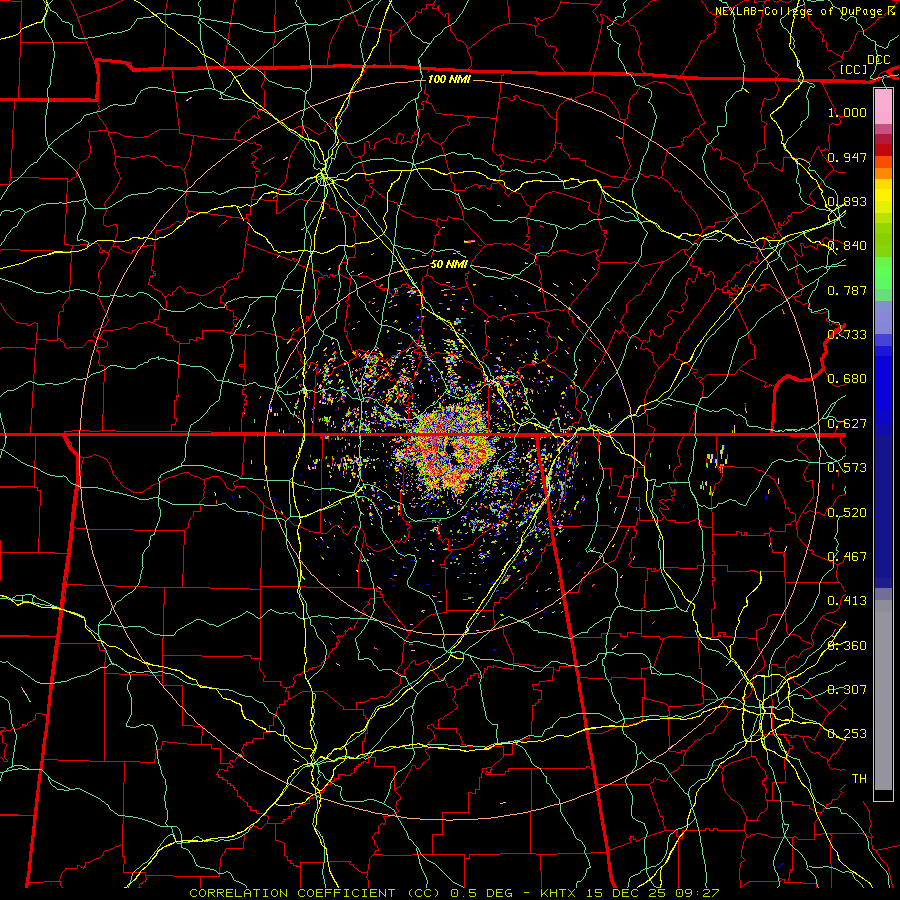
Task: Click the 1.000 value on the color scale
Action: 847,112
